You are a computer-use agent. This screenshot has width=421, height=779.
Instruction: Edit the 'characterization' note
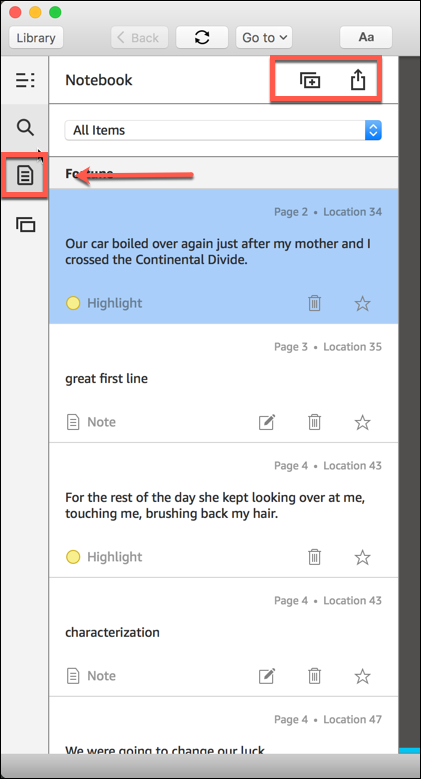tap(267, 676)
